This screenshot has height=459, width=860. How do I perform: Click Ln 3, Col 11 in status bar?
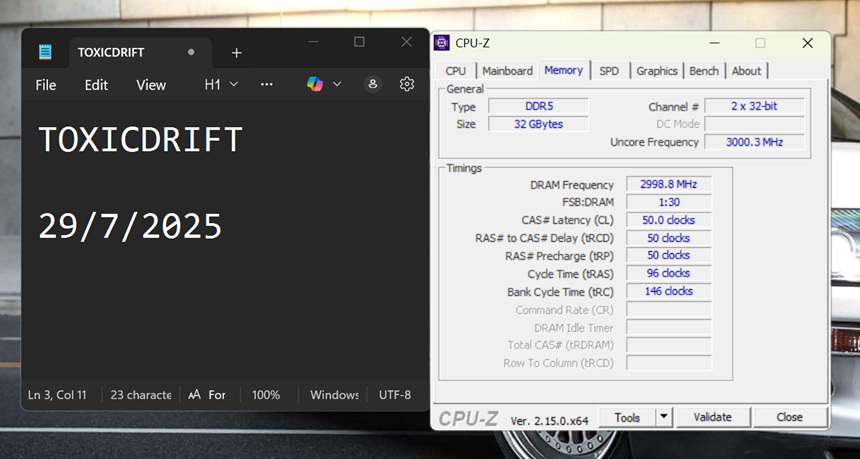click(57, 395)
